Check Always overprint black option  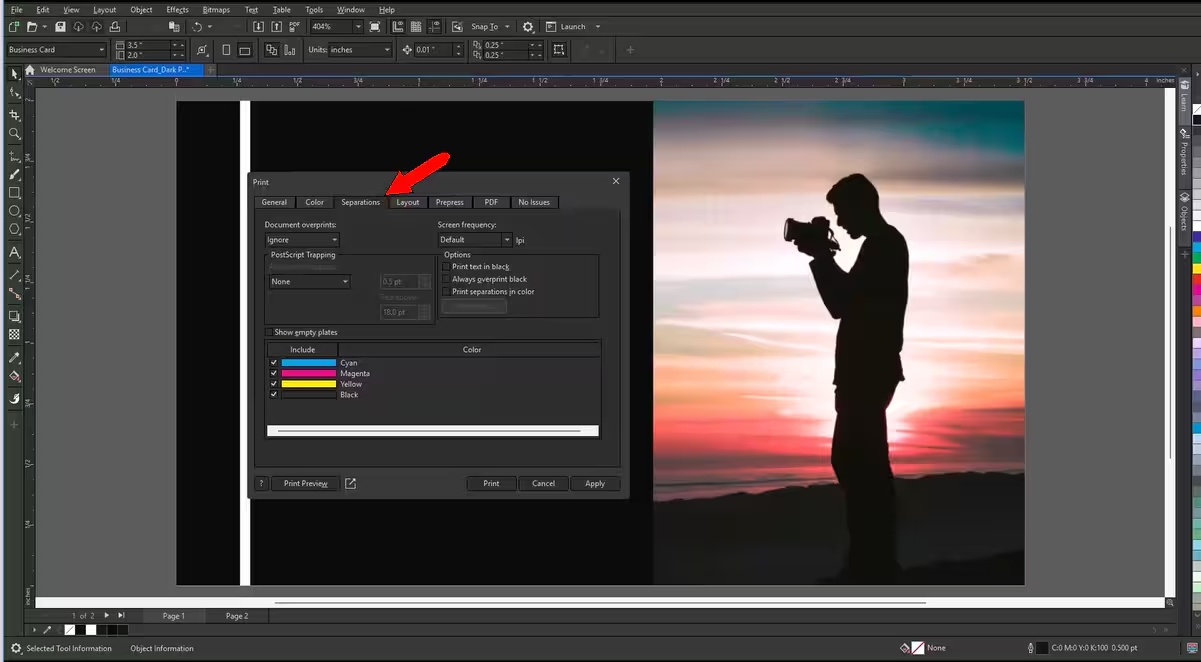click(447, 279)
